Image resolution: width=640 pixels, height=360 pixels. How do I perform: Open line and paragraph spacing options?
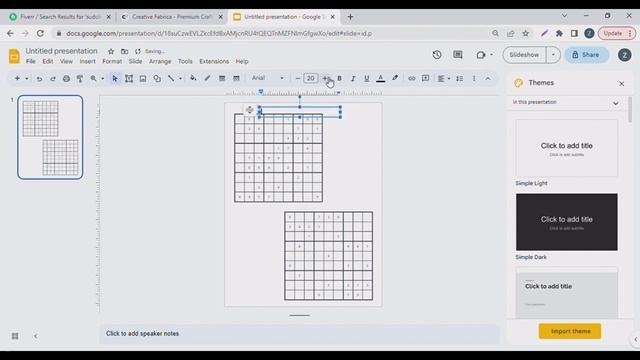pyautogui.click(x=460, y=78)
